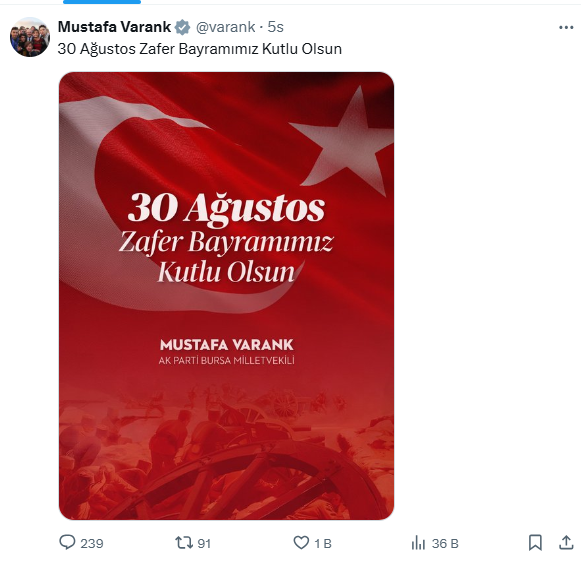The height and width of the screenshot is (561, 581).
Task: Open the share upload-arrow icon
Action: 566,542
